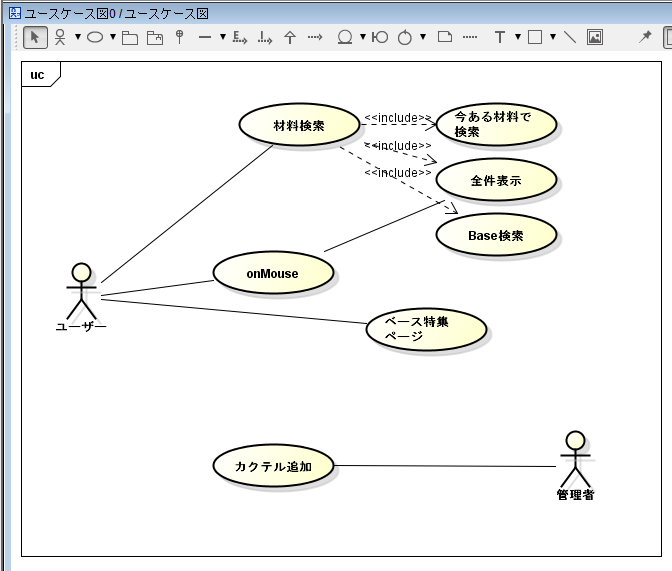Viewport: 672px width, 571px height.
Task: Open dropdown arrow next to Actor tool
Action: coord(78,37)
